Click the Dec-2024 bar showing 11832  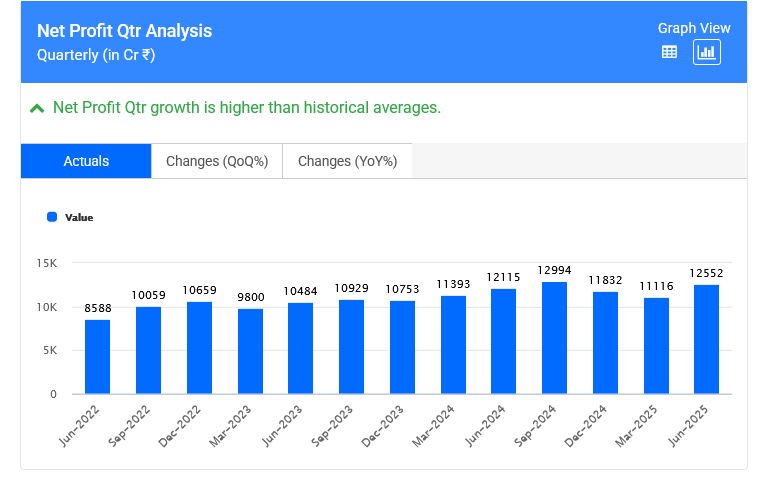[x=605, y=342]
